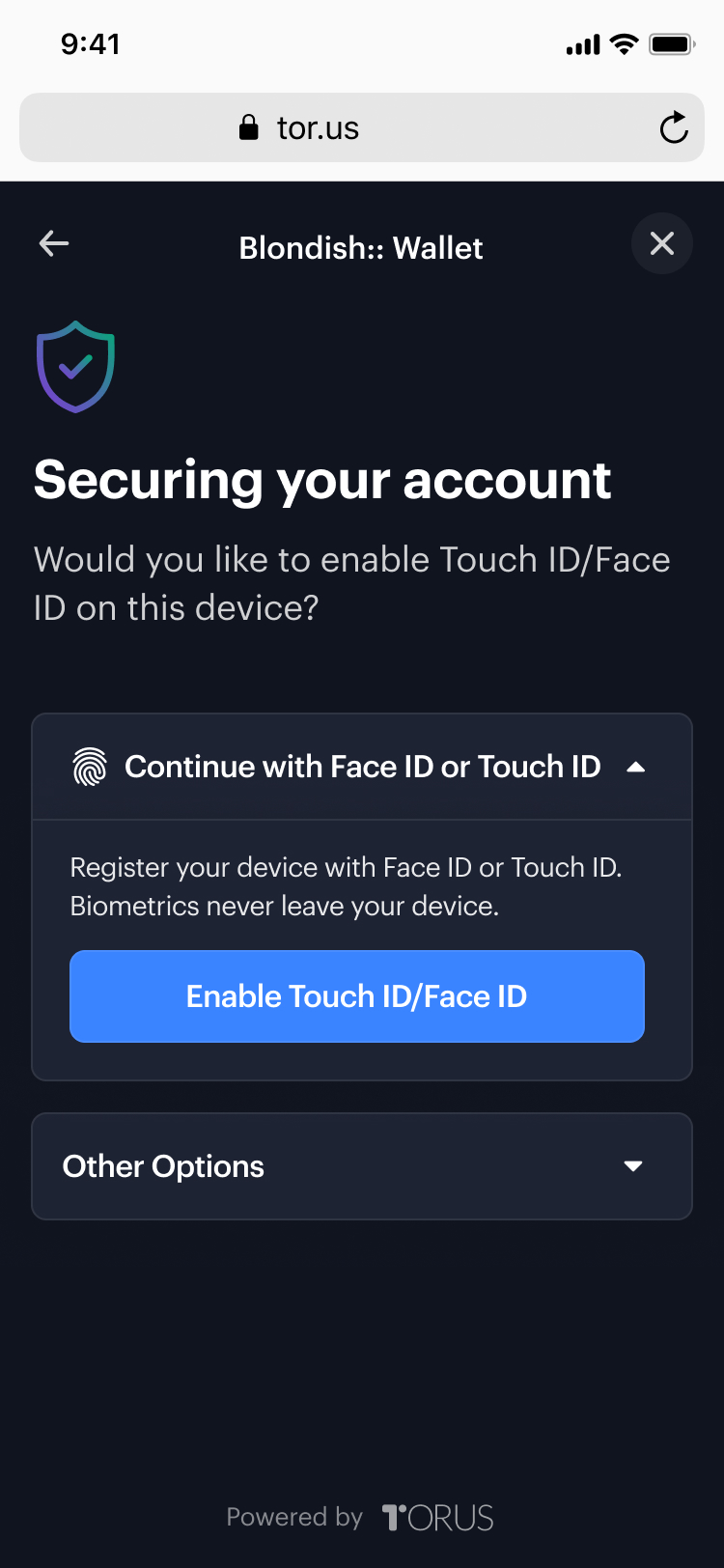Image resolution: width=724 pixels, height=1568 pixels.
Task: Expand the Other Options dropdown arrow
Action: pyautogui.click(x=633, y=1166)
